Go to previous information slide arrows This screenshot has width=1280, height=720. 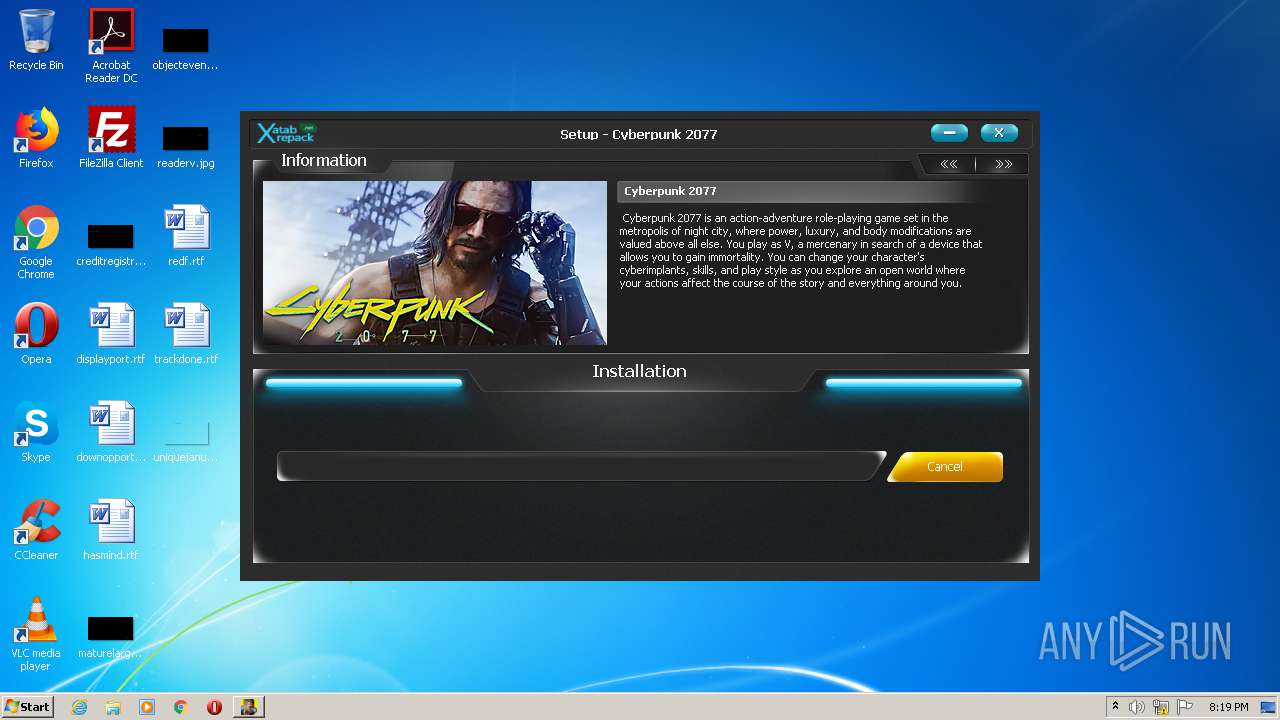click(949, 164)
